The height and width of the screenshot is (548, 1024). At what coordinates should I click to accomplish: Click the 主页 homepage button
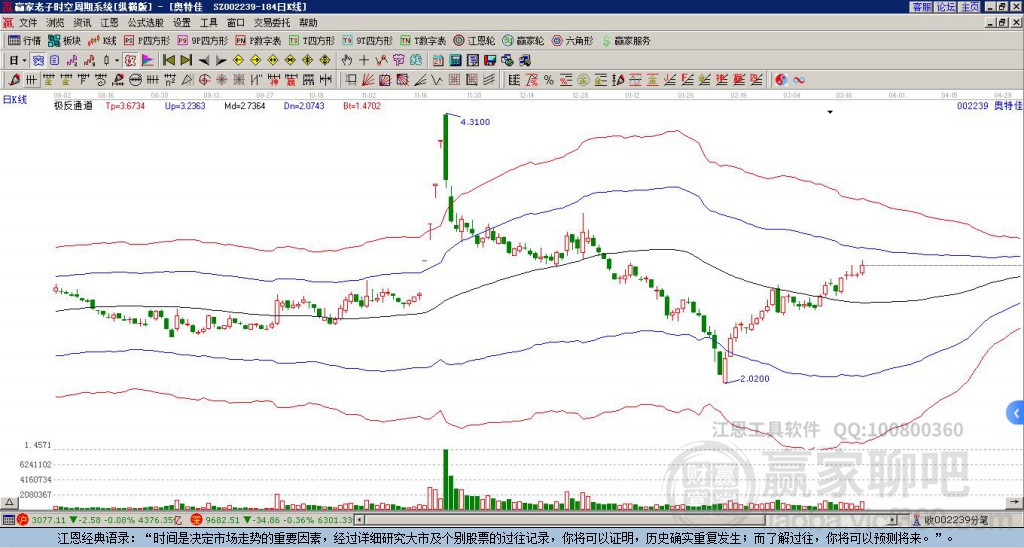click(969, 7)
